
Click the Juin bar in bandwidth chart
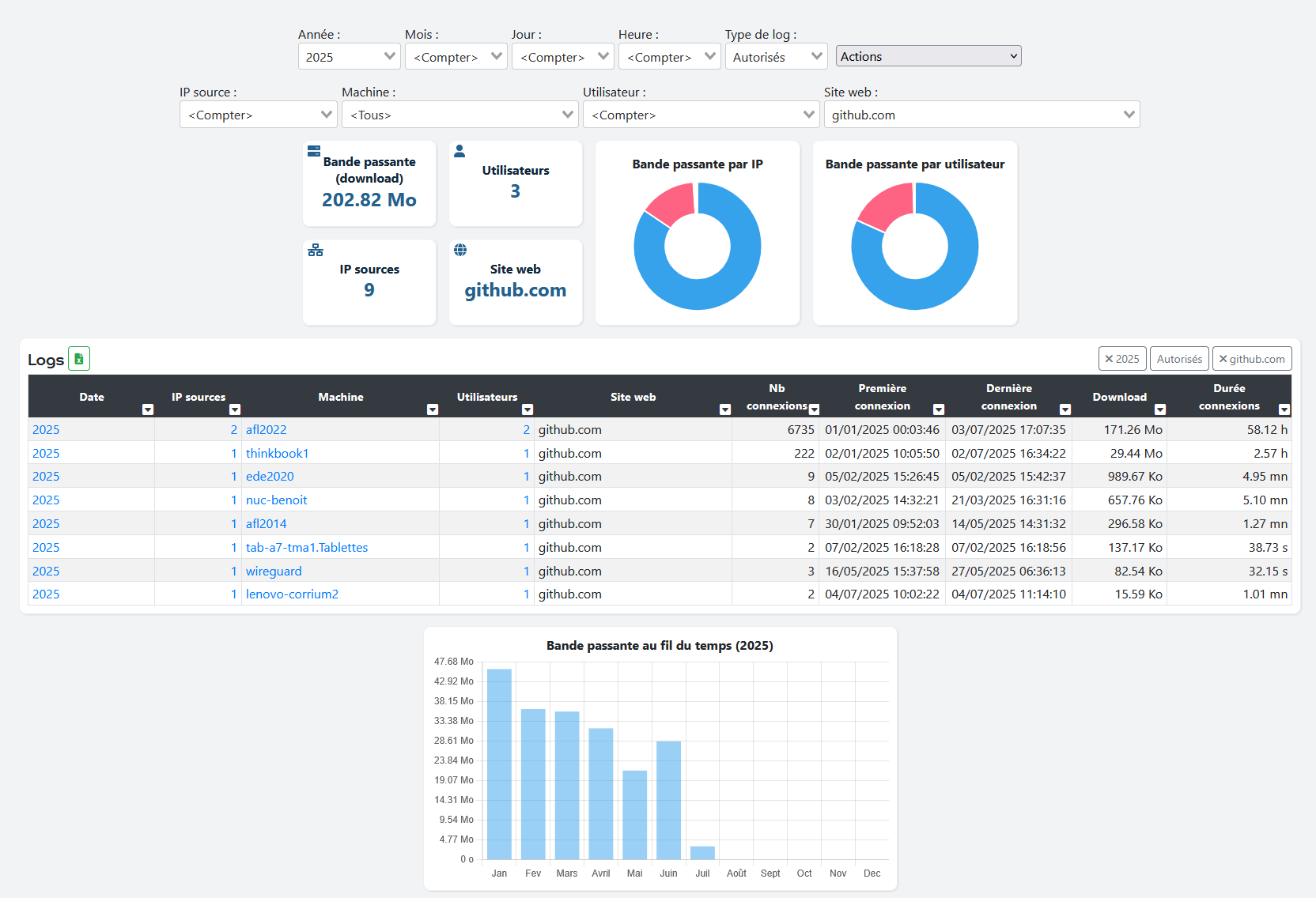pos(668,800)
